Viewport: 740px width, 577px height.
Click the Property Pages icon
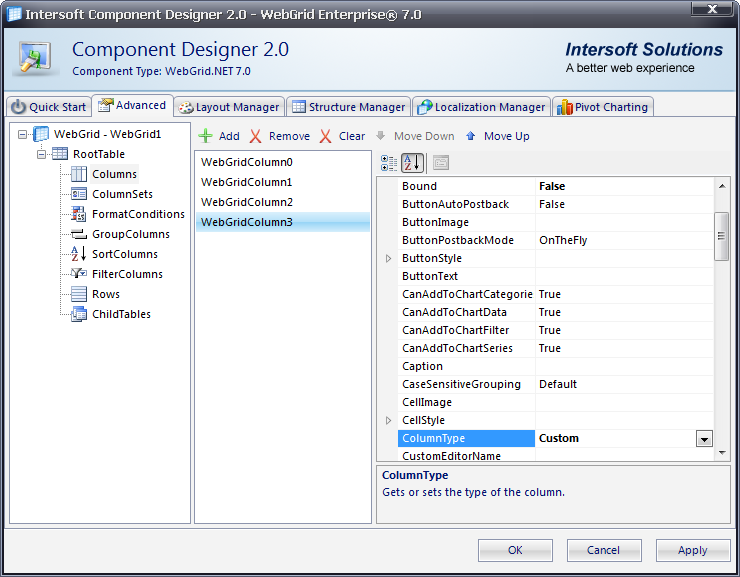(x=440, y=163)
